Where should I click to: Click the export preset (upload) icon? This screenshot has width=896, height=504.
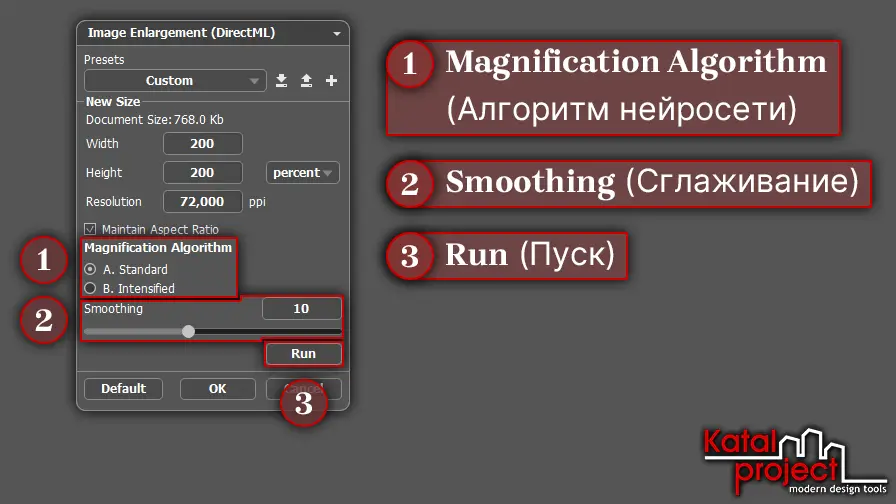306,80
